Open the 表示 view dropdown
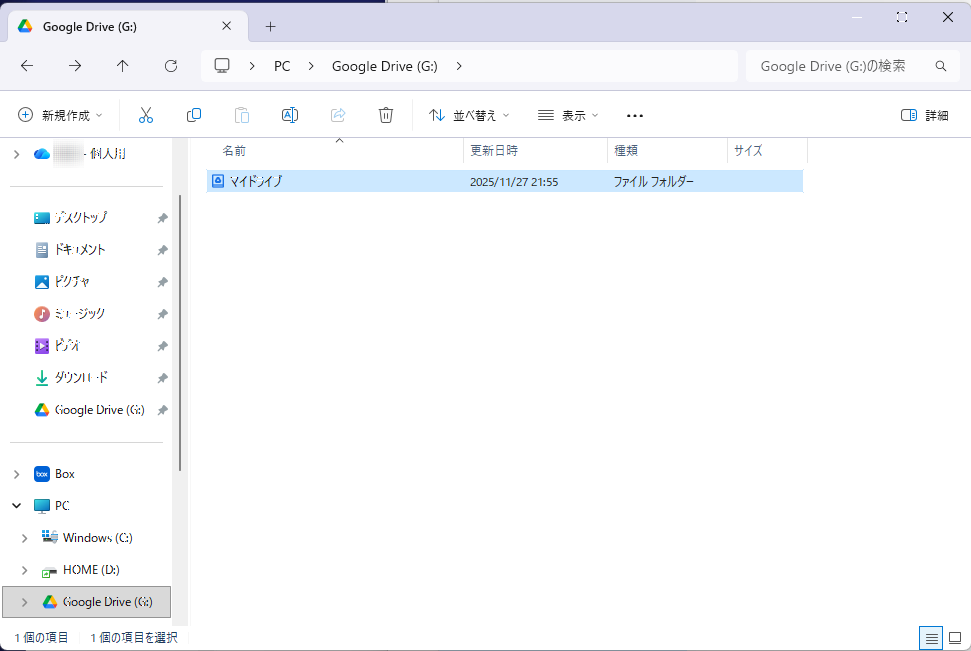The height and width of the screenshot is (651, 971). click(568, 115)
